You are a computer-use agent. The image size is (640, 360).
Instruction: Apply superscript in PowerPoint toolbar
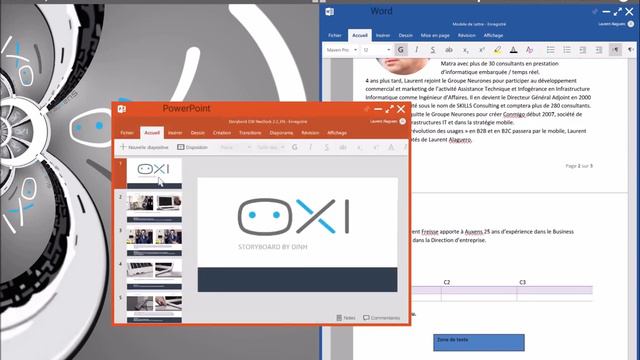(375, 147)
